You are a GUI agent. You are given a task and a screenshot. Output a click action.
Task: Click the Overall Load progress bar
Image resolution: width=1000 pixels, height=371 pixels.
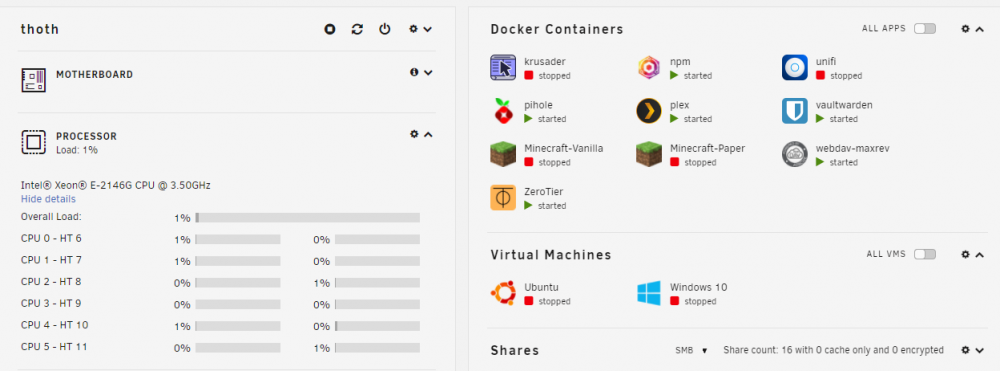click(x=307, y=217)
